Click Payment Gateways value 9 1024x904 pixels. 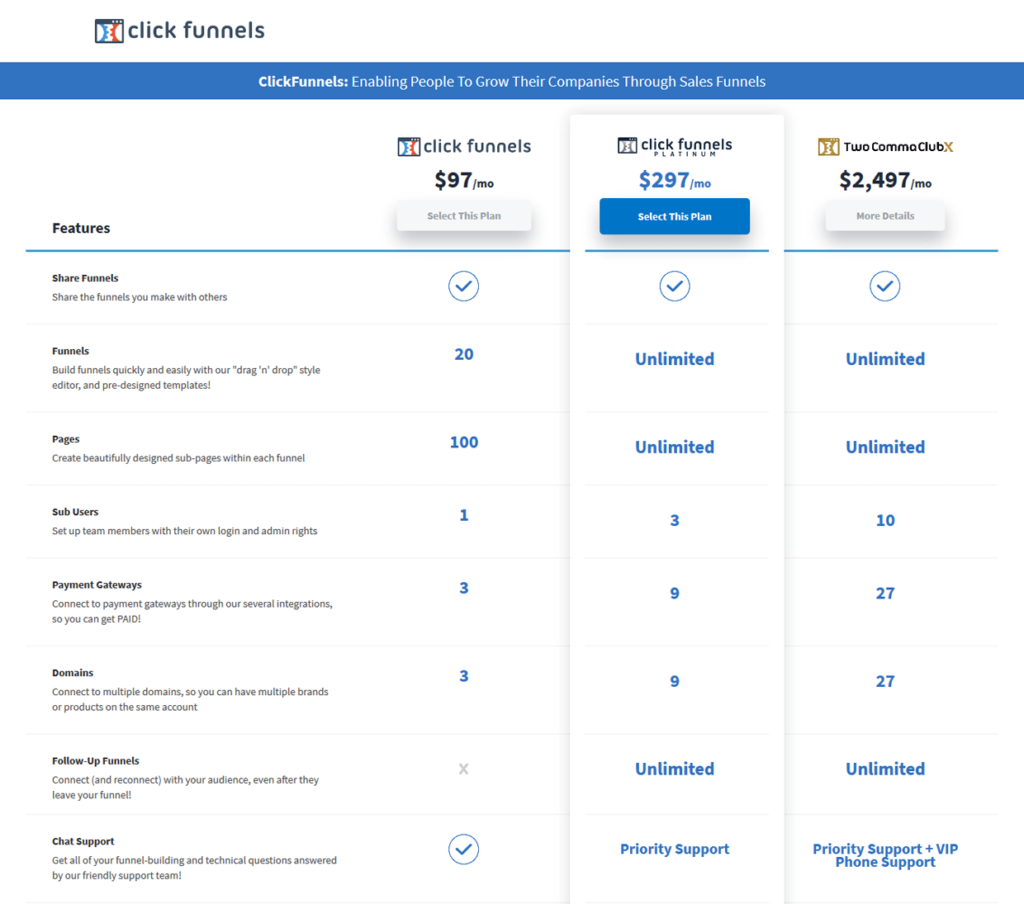coord(675,593)
